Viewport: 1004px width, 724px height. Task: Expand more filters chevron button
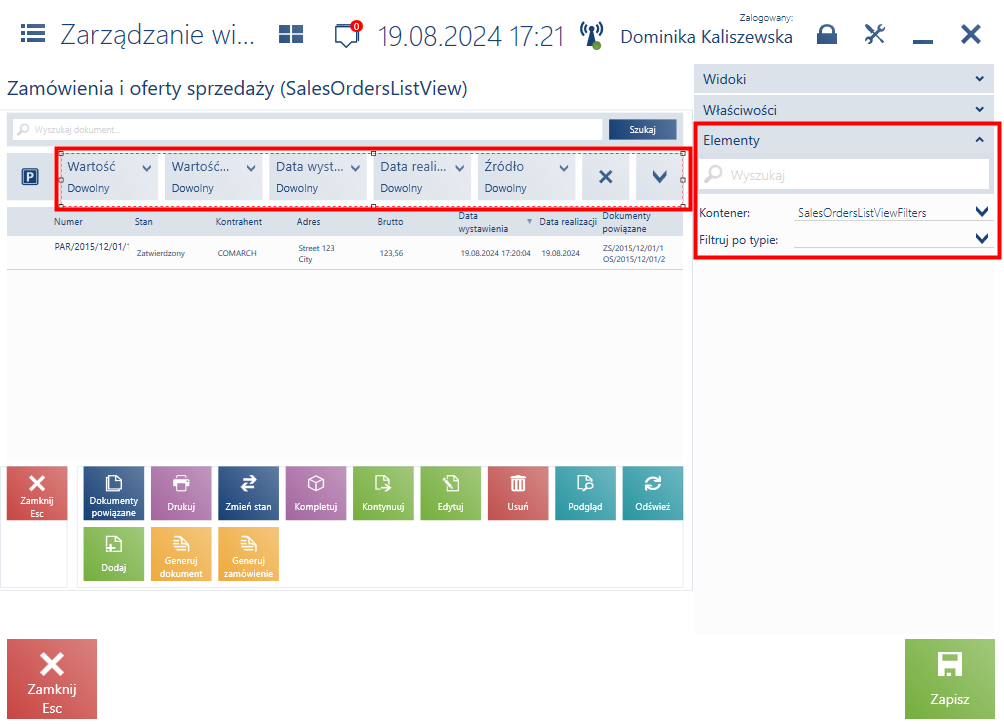(659, 177)
